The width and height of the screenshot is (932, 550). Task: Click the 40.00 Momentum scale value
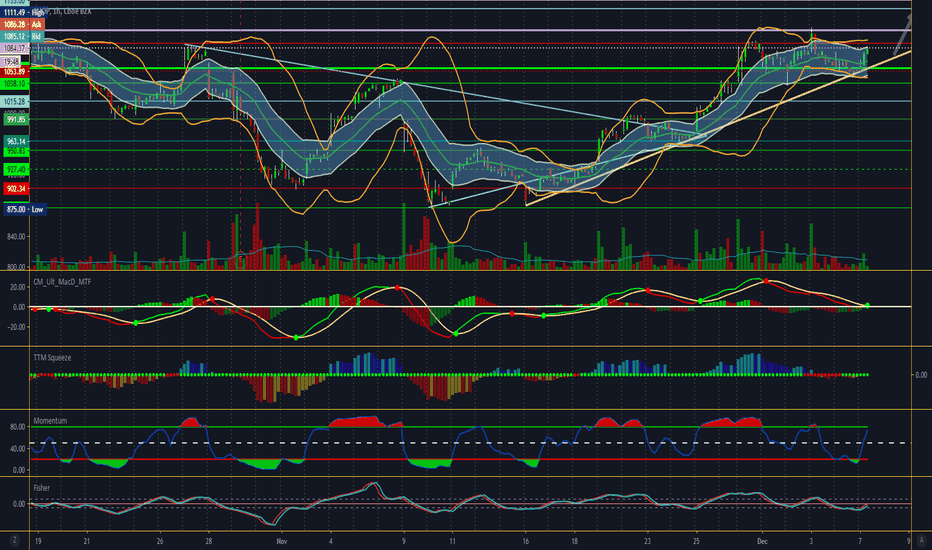17,448
